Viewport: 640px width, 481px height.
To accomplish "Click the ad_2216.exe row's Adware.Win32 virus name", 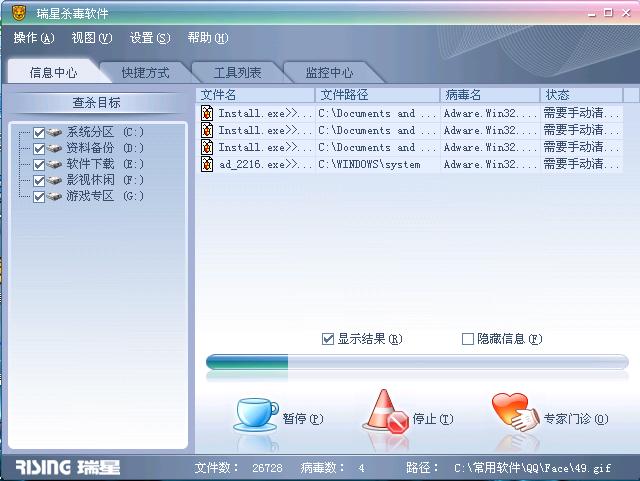I will tap(490, 164).
